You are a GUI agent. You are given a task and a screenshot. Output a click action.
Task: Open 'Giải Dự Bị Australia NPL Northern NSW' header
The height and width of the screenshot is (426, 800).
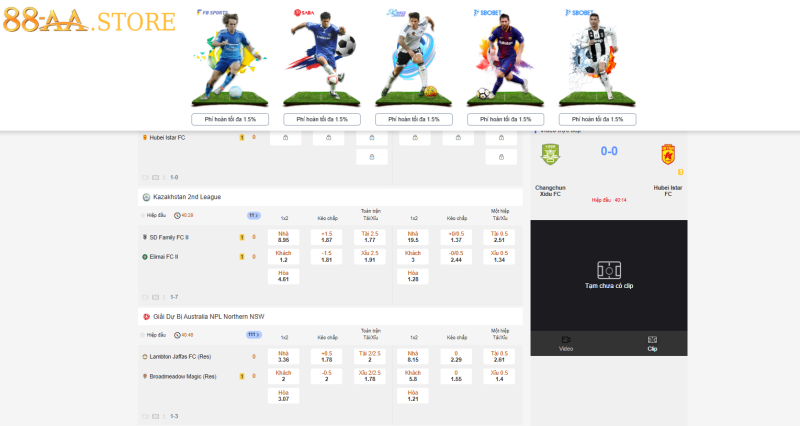(330, 317)
